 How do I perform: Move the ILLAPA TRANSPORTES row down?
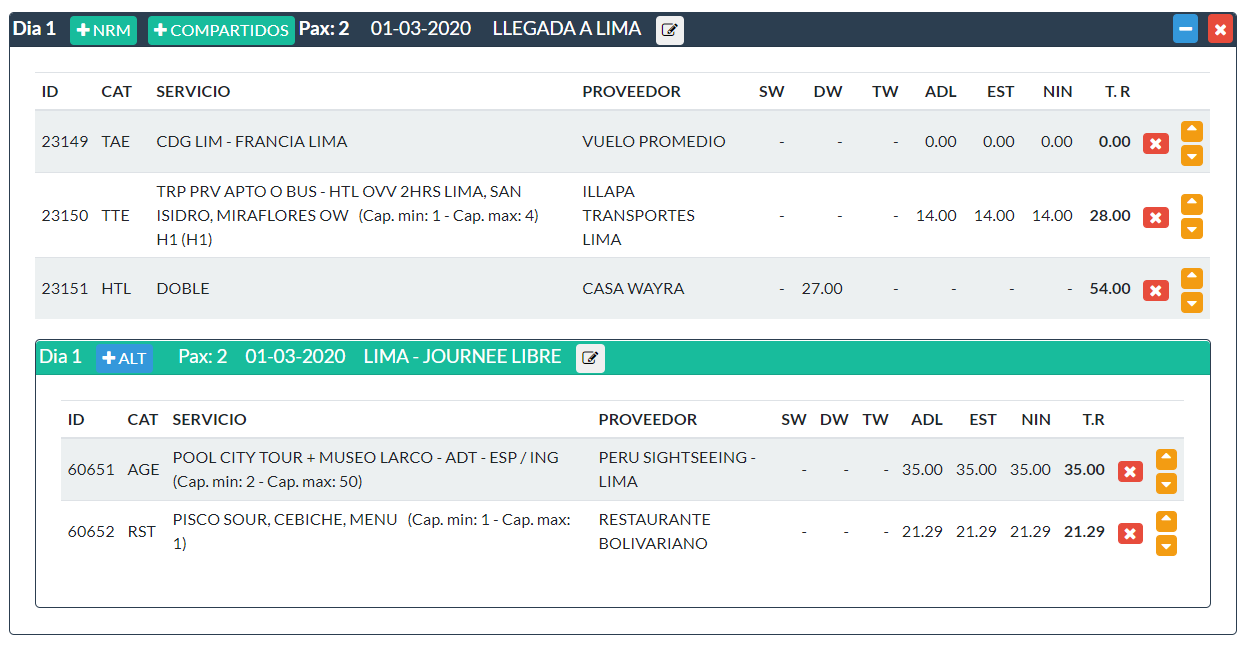tap(1191, 229)
